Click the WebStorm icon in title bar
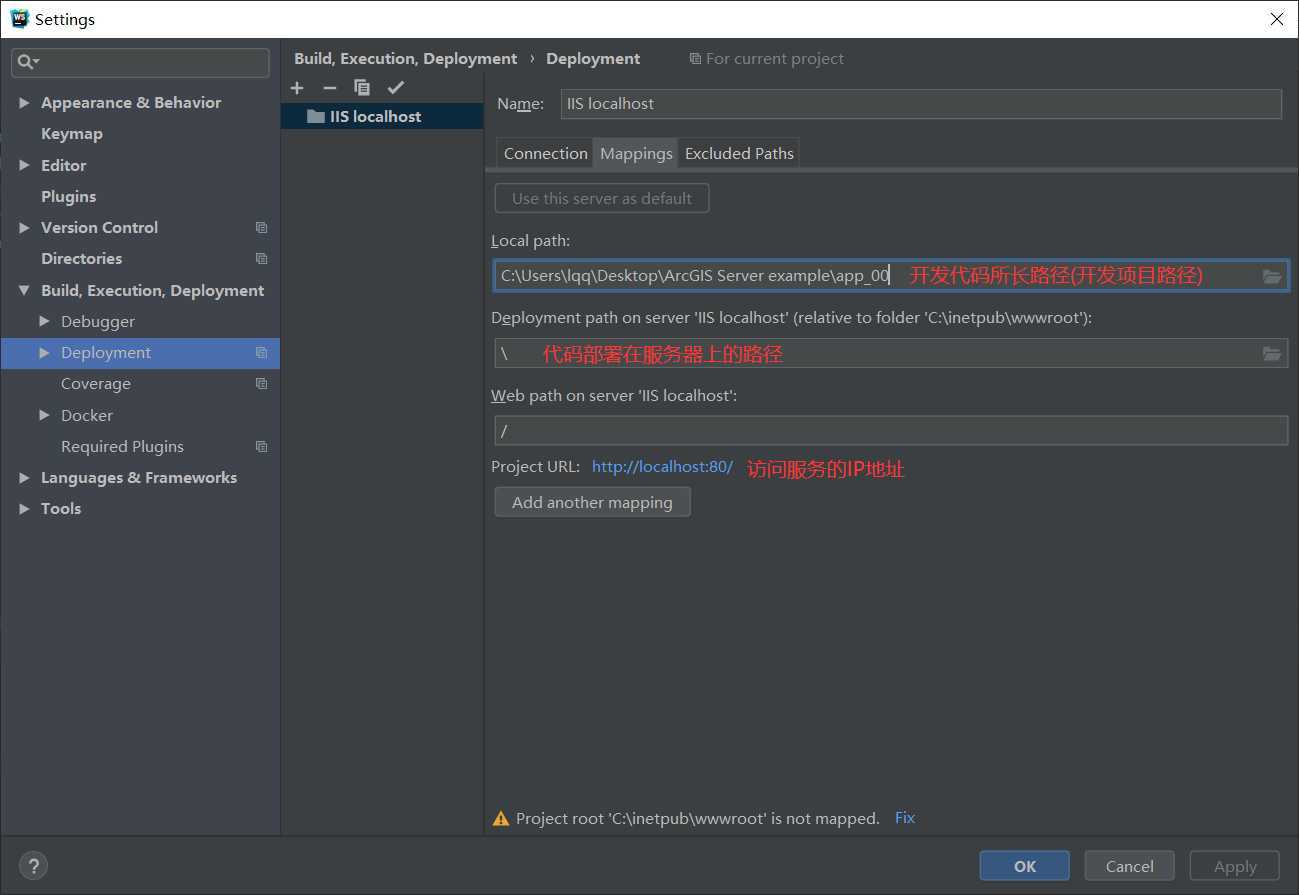The height and width of the screenshot is (895, 1299). coord(19,19)
